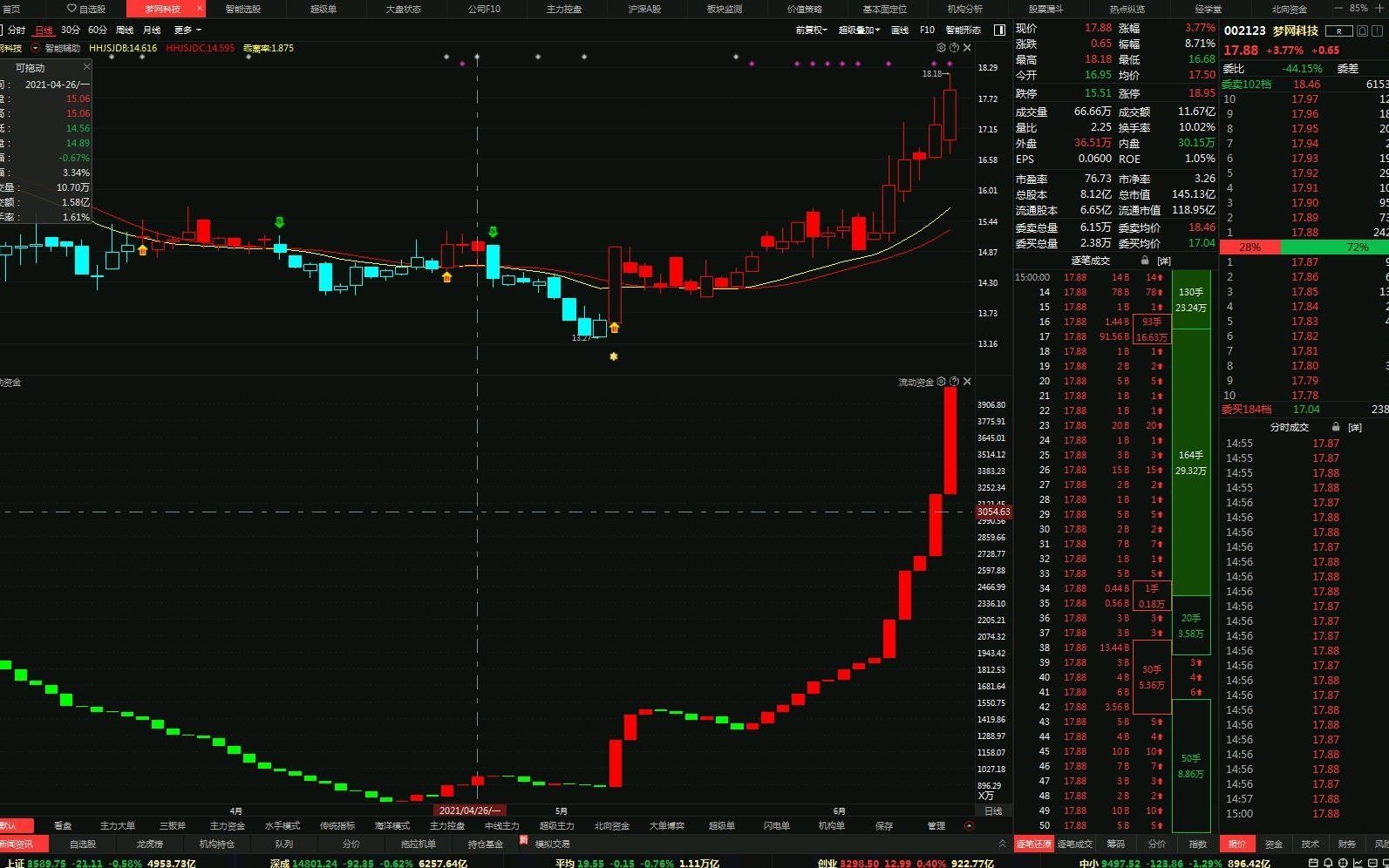1389x868 pixels.
Task: Toggle the 画线 drawing mode
Action: click(x=899, y=30)
